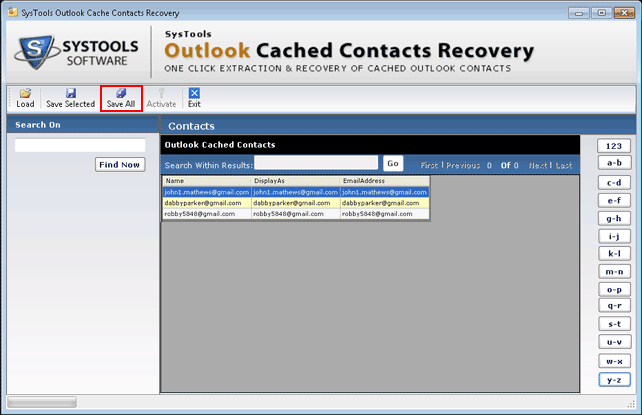Click the title bar application icon
The image size is (642, 415).
coord(13,12)
